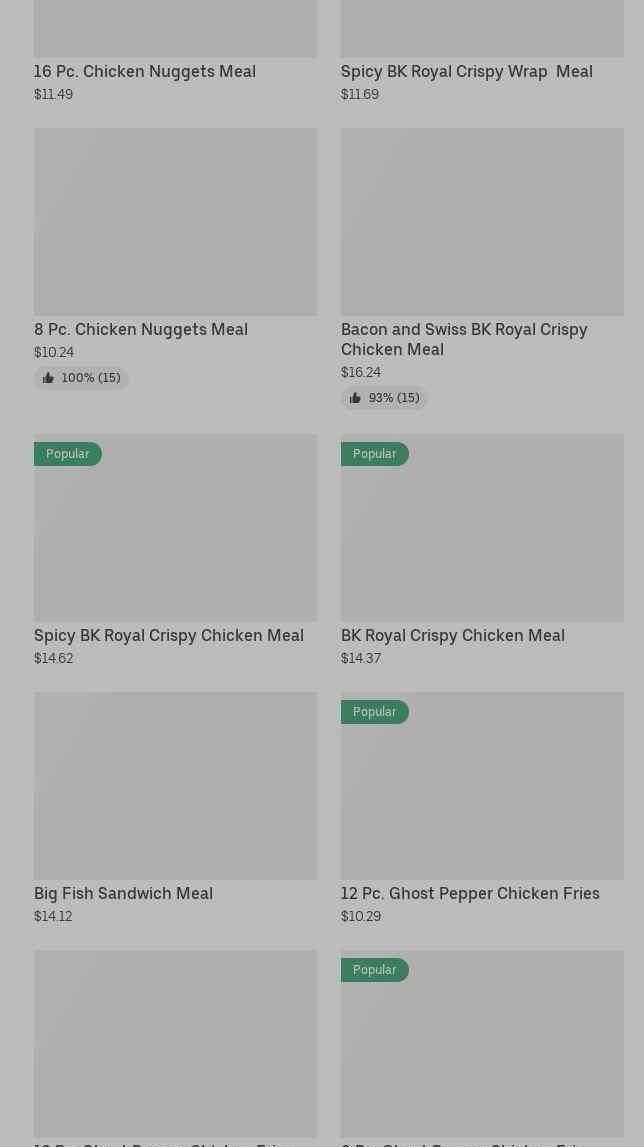Open Big Fish Sandwich Meal title link

123,893
